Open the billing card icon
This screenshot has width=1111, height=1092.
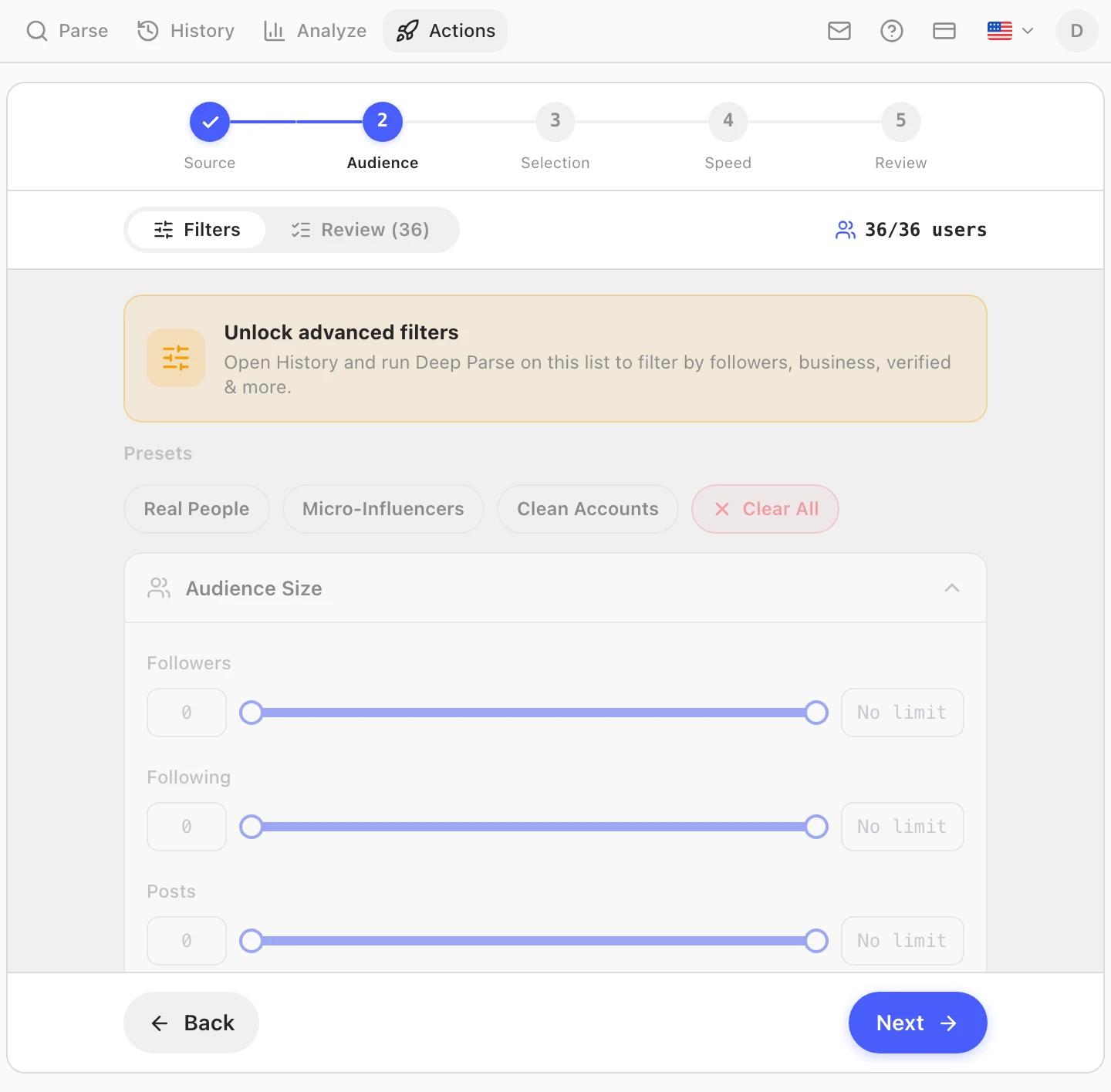coord(944,31)
